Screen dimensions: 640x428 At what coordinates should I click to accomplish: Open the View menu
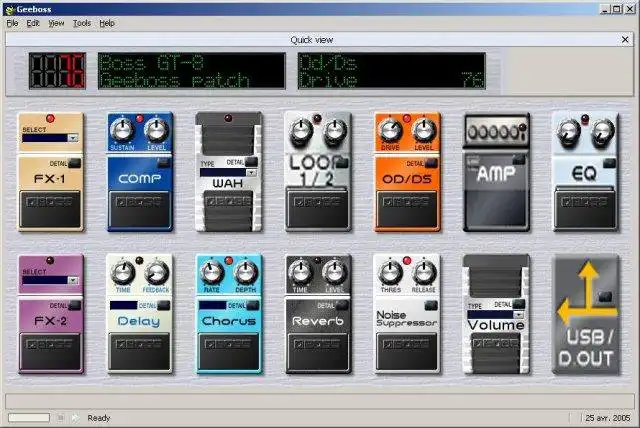pyautogui.click(x=56, y=24)
